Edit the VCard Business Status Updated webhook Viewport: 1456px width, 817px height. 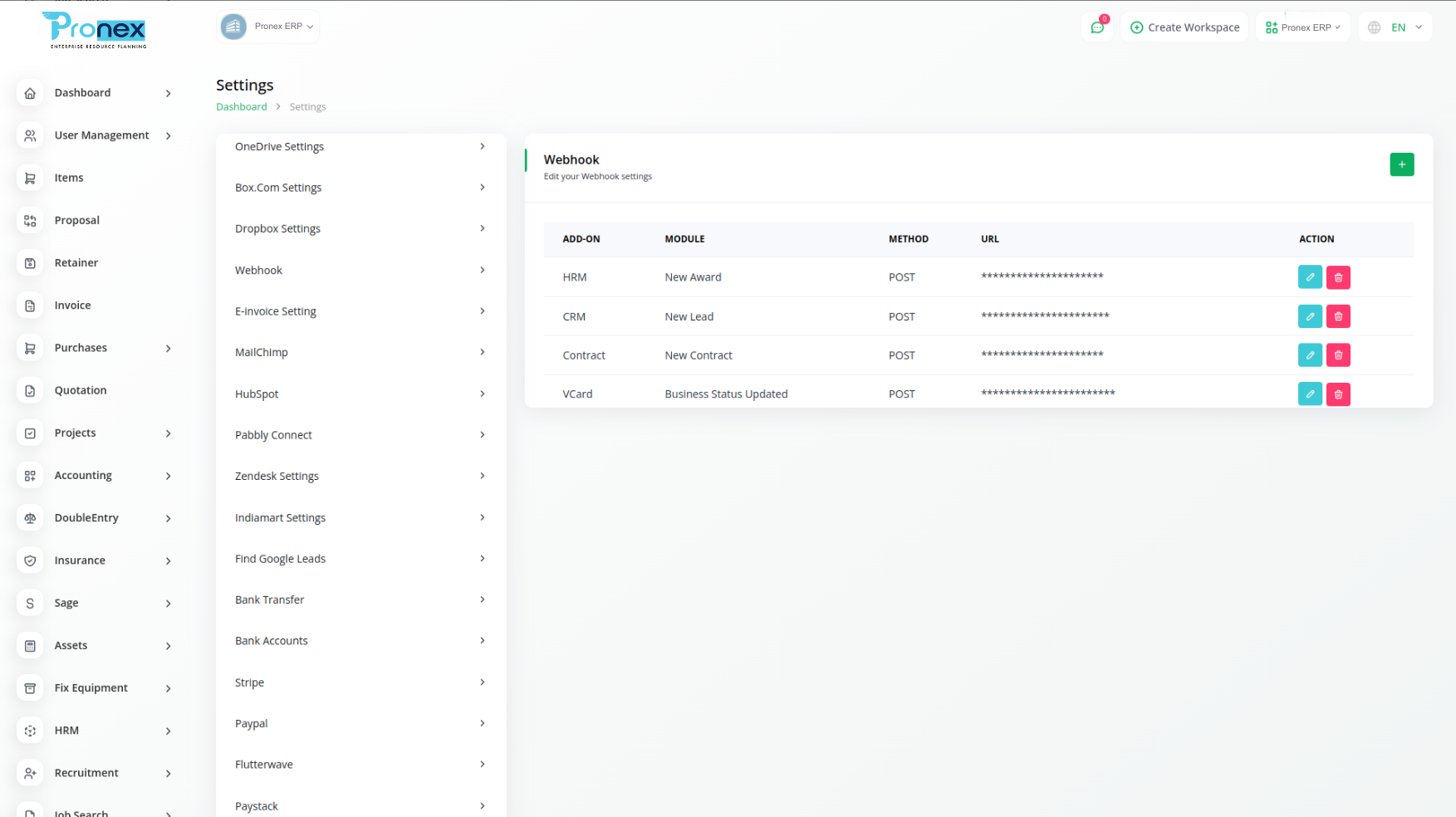[1310, 394]
